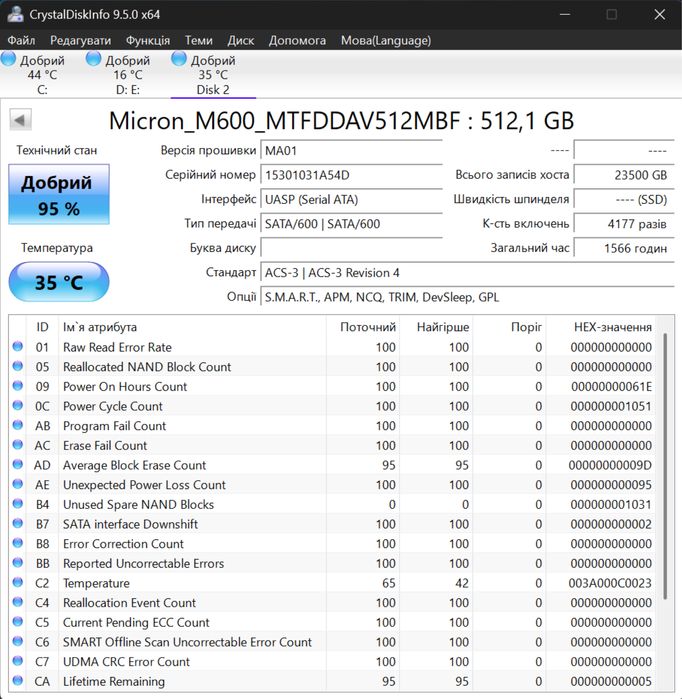Click status orb of UDMA CRC Error Count
This screenshot has width=682, height=699.
coord(18,661)
